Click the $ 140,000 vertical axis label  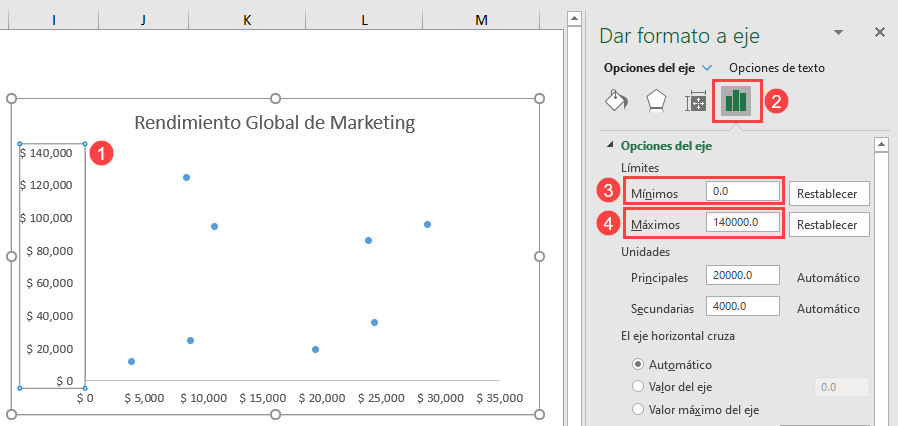[46, 153]
